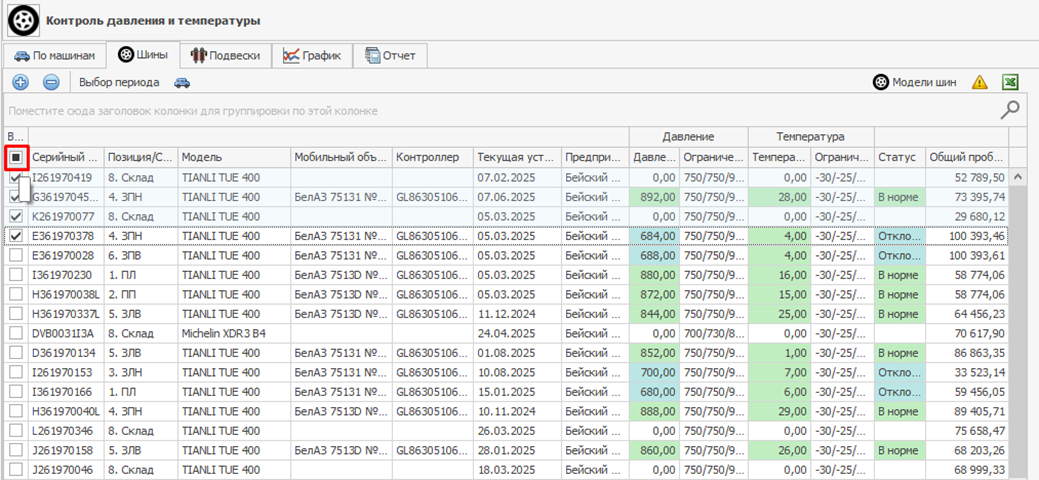Screen dimensions: 1039x480
Task: Click the Статус column header
Action: pos(897,157)
